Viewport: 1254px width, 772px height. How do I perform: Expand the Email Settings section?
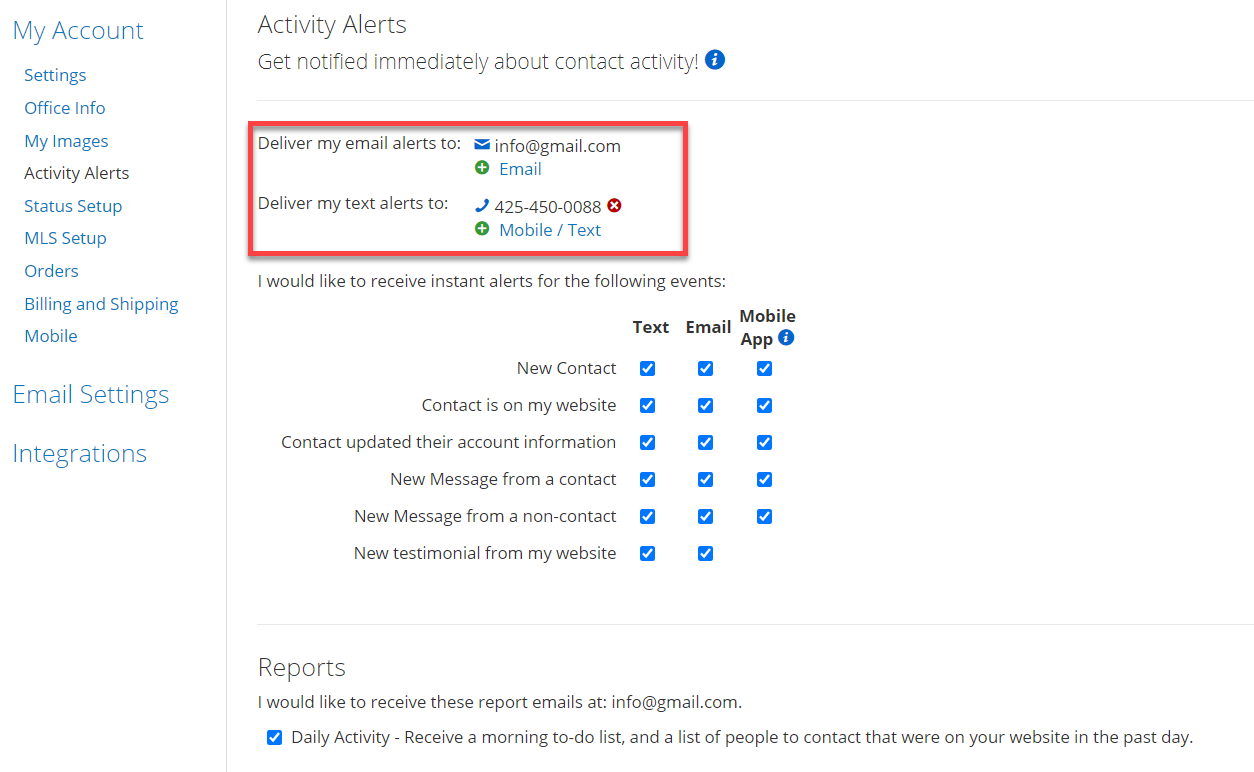(x=91, y=394)
